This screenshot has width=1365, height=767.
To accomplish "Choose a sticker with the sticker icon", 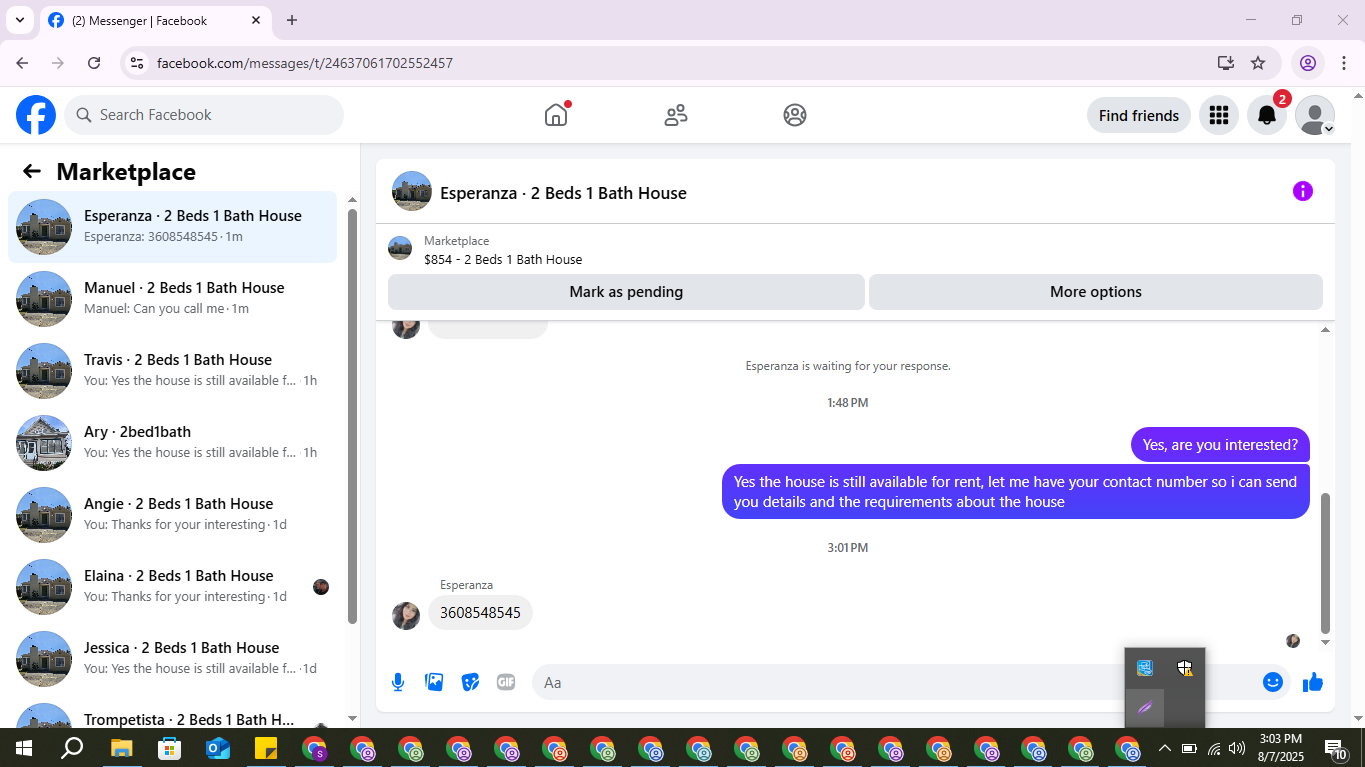I will coord(470,682).
